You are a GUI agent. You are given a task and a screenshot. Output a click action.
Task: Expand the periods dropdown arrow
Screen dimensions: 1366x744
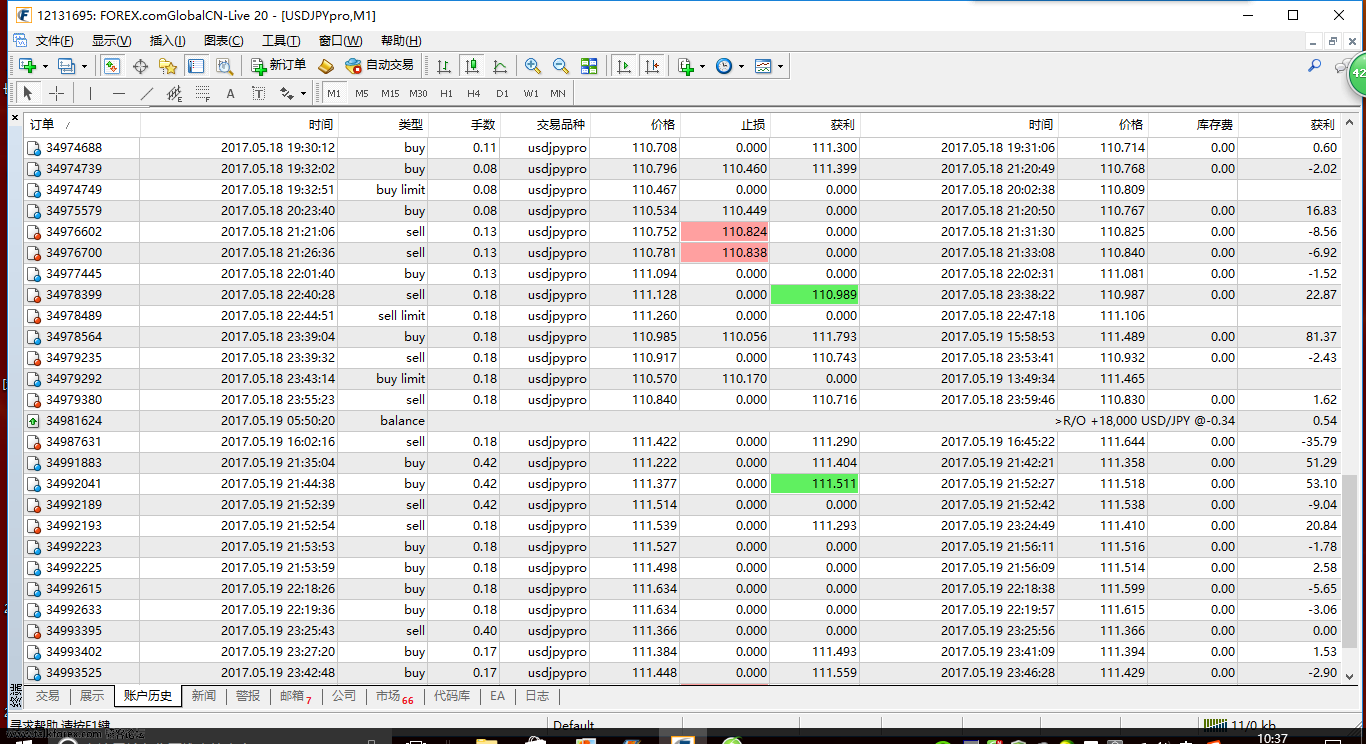pos(741,67)
